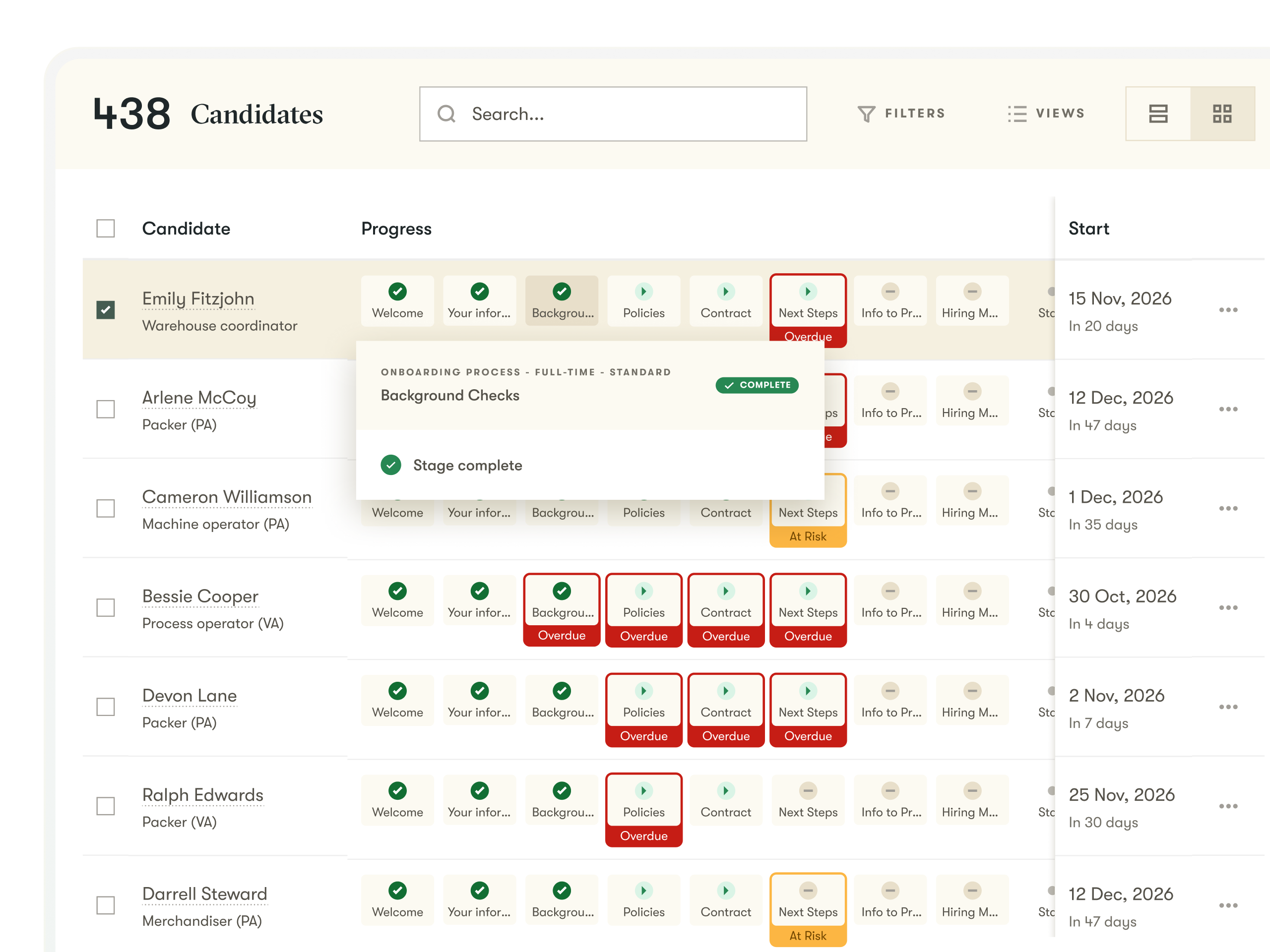Open Cameron Williamson's candidate profile link
Screen dimensions: 1270x952
pyautogui.click(x=227, y=497)
